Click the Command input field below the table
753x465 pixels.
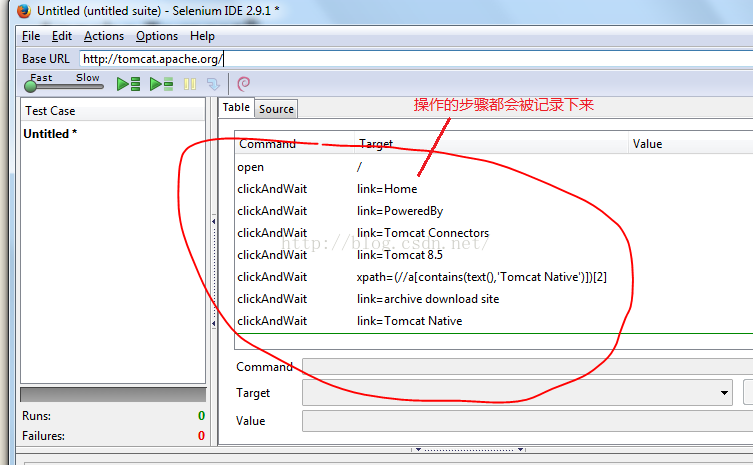click(x=527, y=367)
